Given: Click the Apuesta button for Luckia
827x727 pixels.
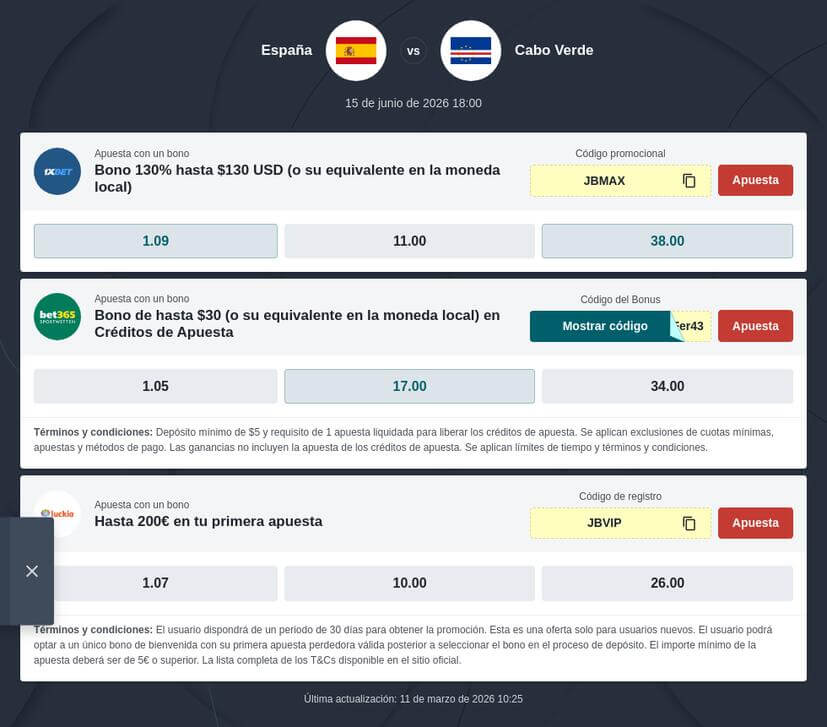Looking at the screenshot, I should point(755,522).
